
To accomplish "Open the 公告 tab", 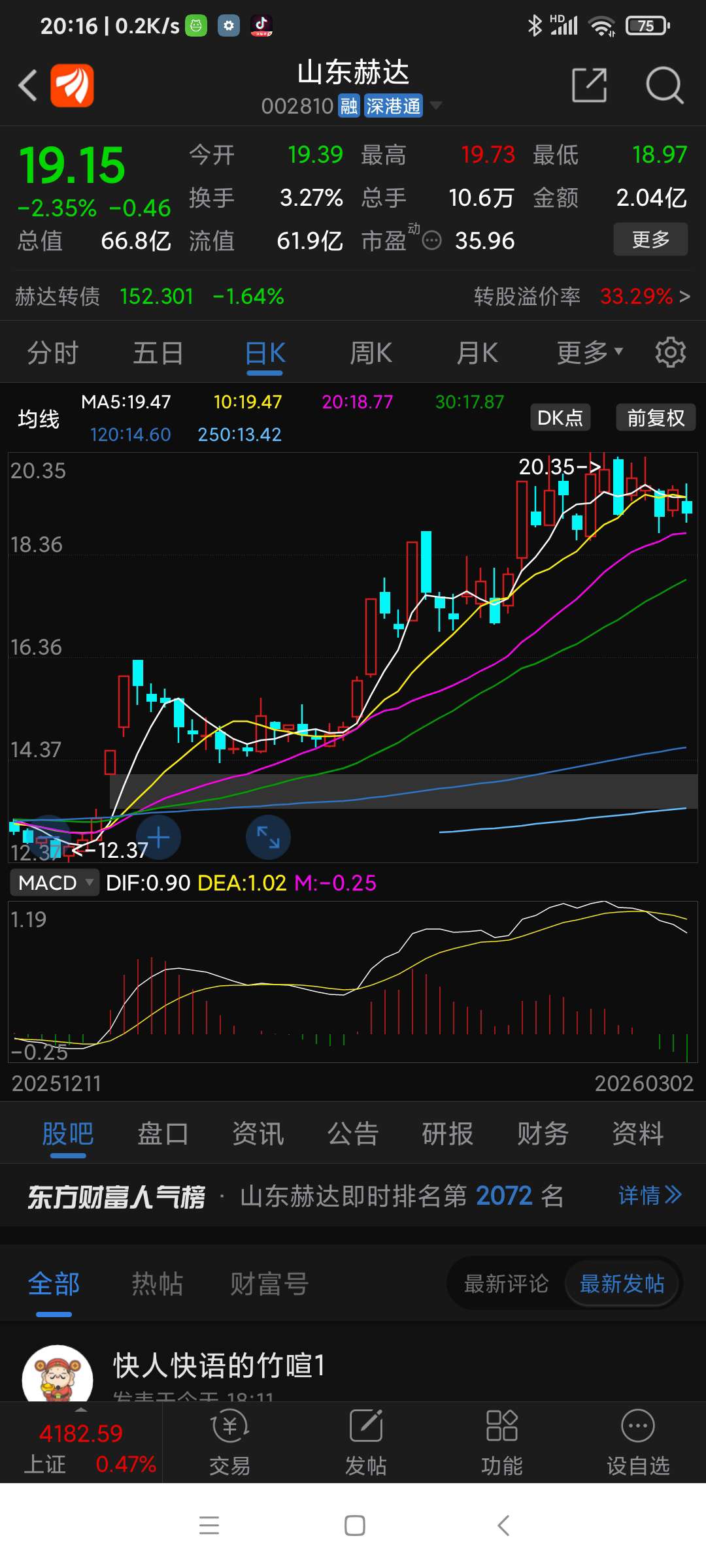I will [353, 1134].
